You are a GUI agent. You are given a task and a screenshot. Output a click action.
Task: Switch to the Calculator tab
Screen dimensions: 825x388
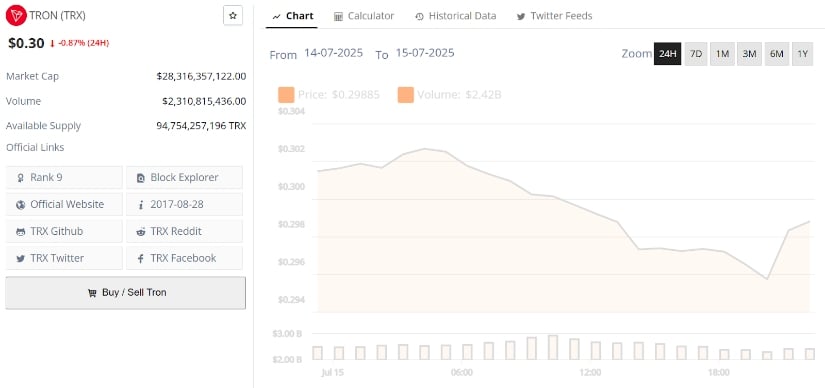(x=364, y=16)
